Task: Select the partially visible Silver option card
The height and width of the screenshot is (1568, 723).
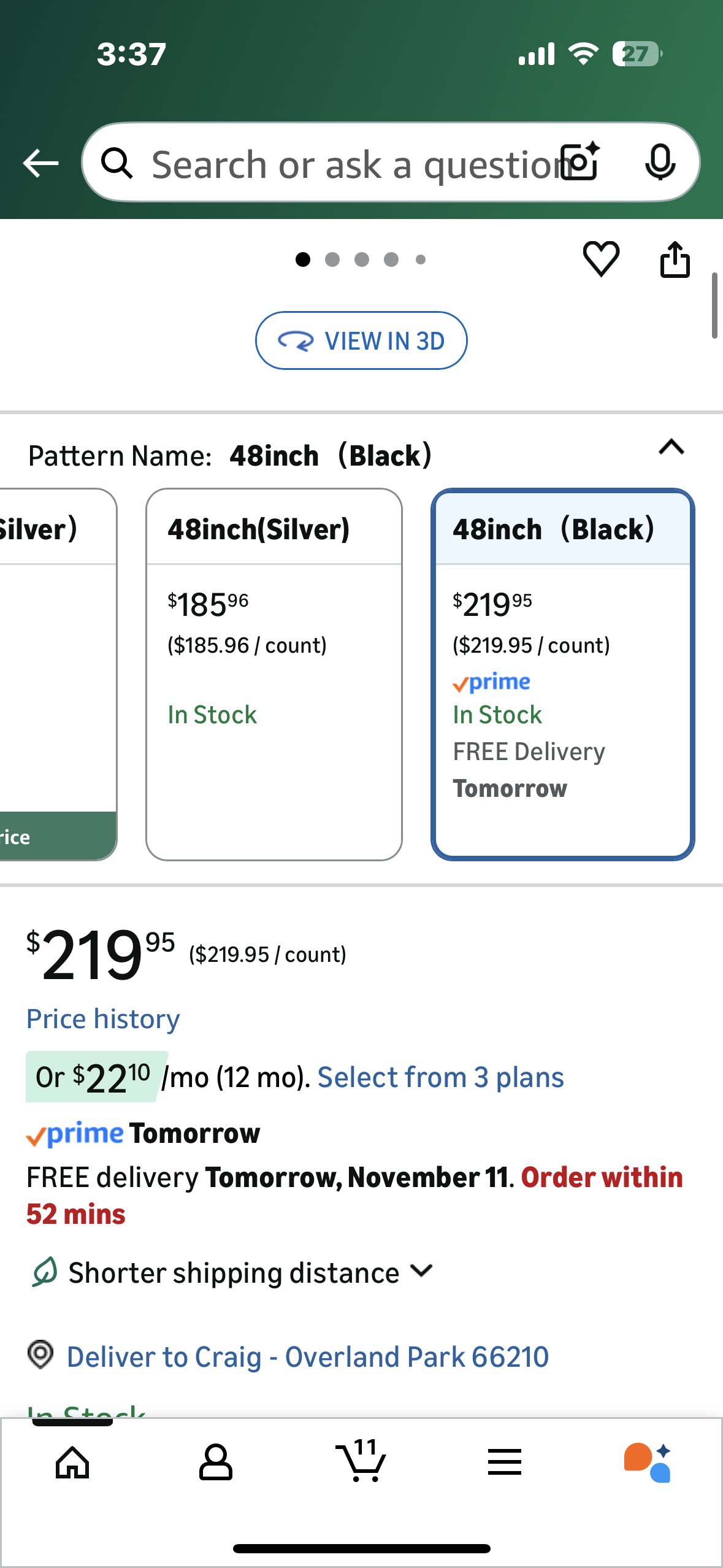Action: coord(58,674)
